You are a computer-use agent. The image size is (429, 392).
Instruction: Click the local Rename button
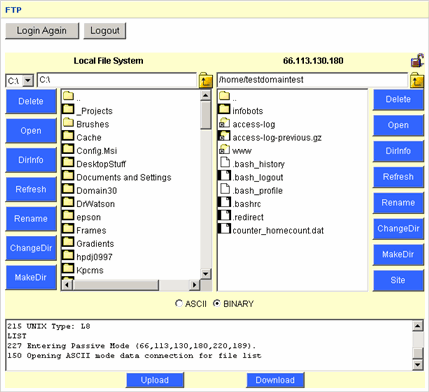31,219
